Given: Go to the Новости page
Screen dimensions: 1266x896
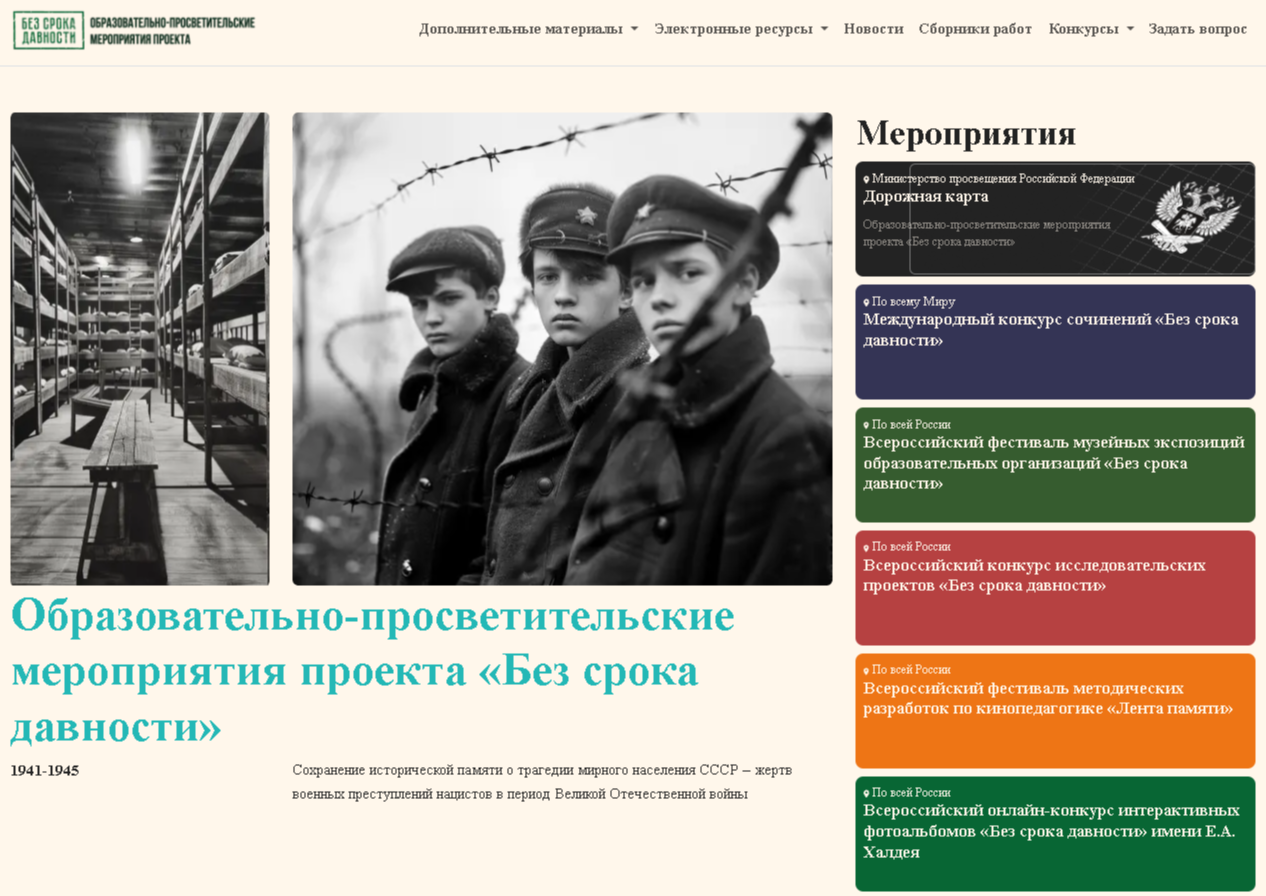Looking at the screenshot, I should 873,29.
